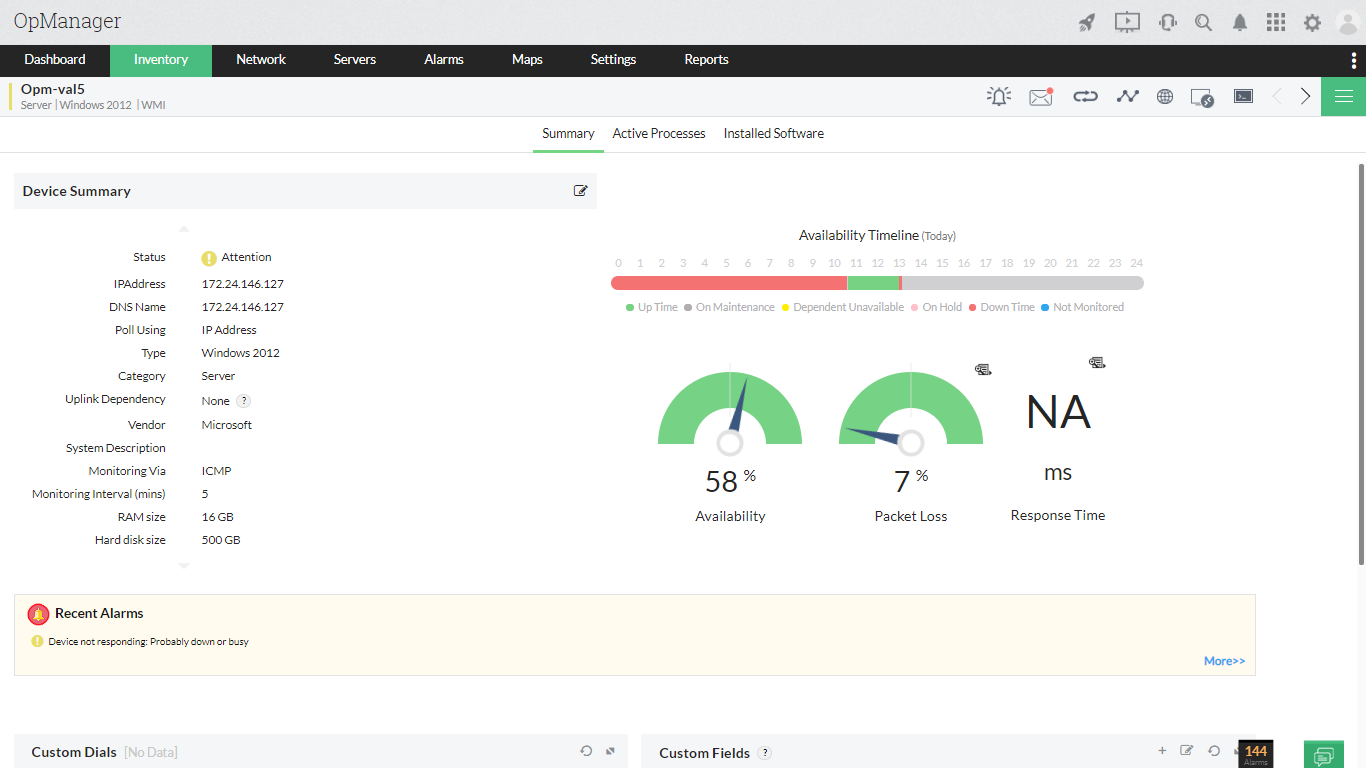Click the remote desktop monitor icon

coord(1202,97)
